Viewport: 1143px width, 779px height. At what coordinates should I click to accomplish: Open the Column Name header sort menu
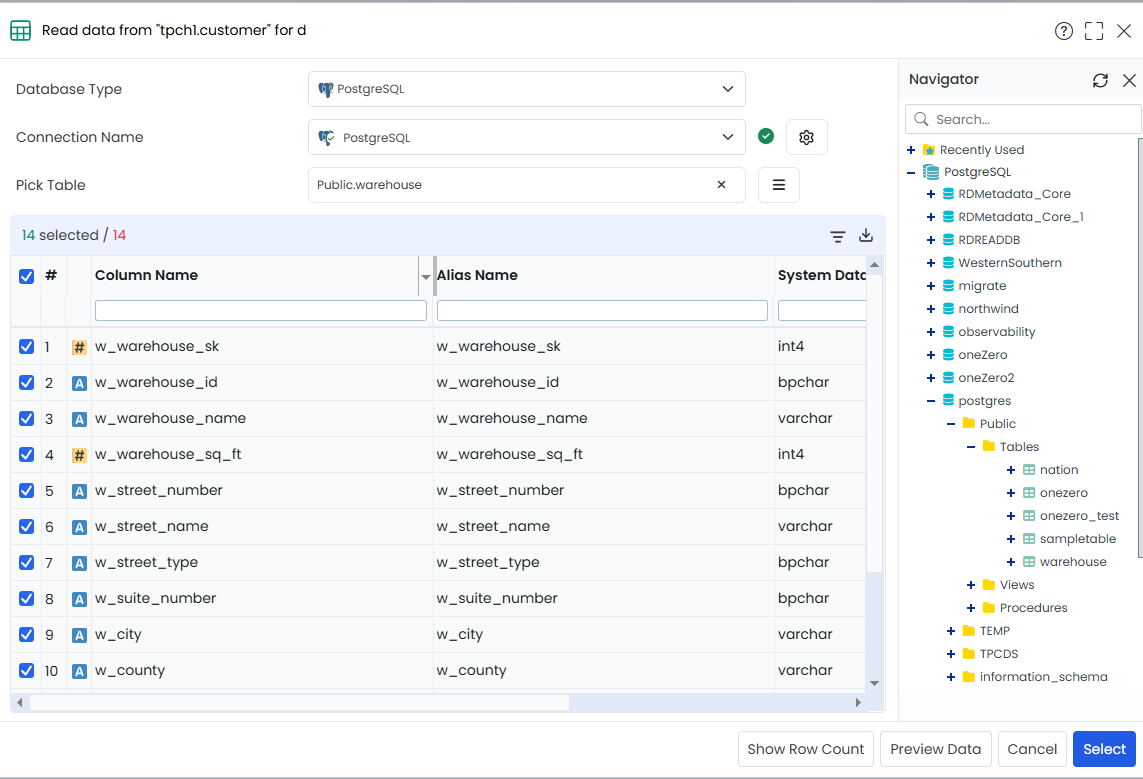coord(425,277)
